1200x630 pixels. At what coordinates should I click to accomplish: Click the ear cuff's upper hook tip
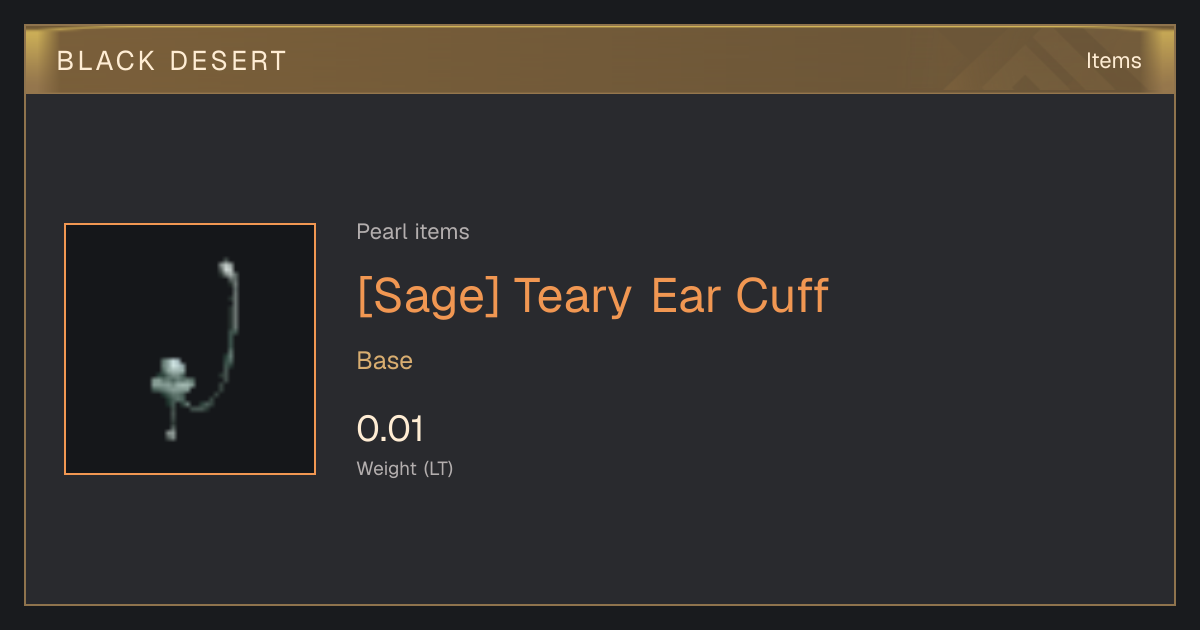coord(228,268)
